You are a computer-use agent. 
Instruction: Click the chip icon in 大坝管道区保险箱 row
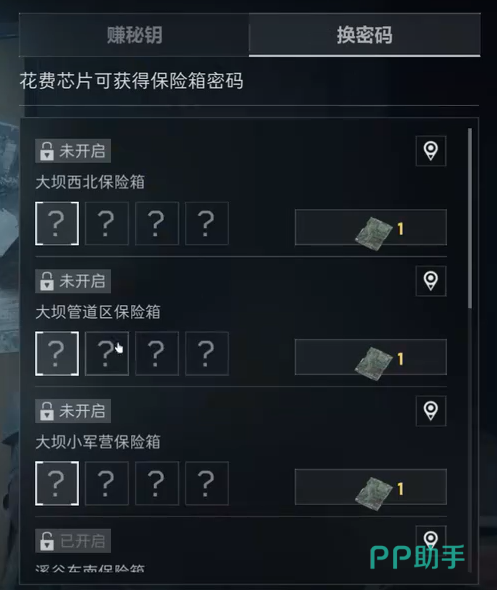[374, 362]
